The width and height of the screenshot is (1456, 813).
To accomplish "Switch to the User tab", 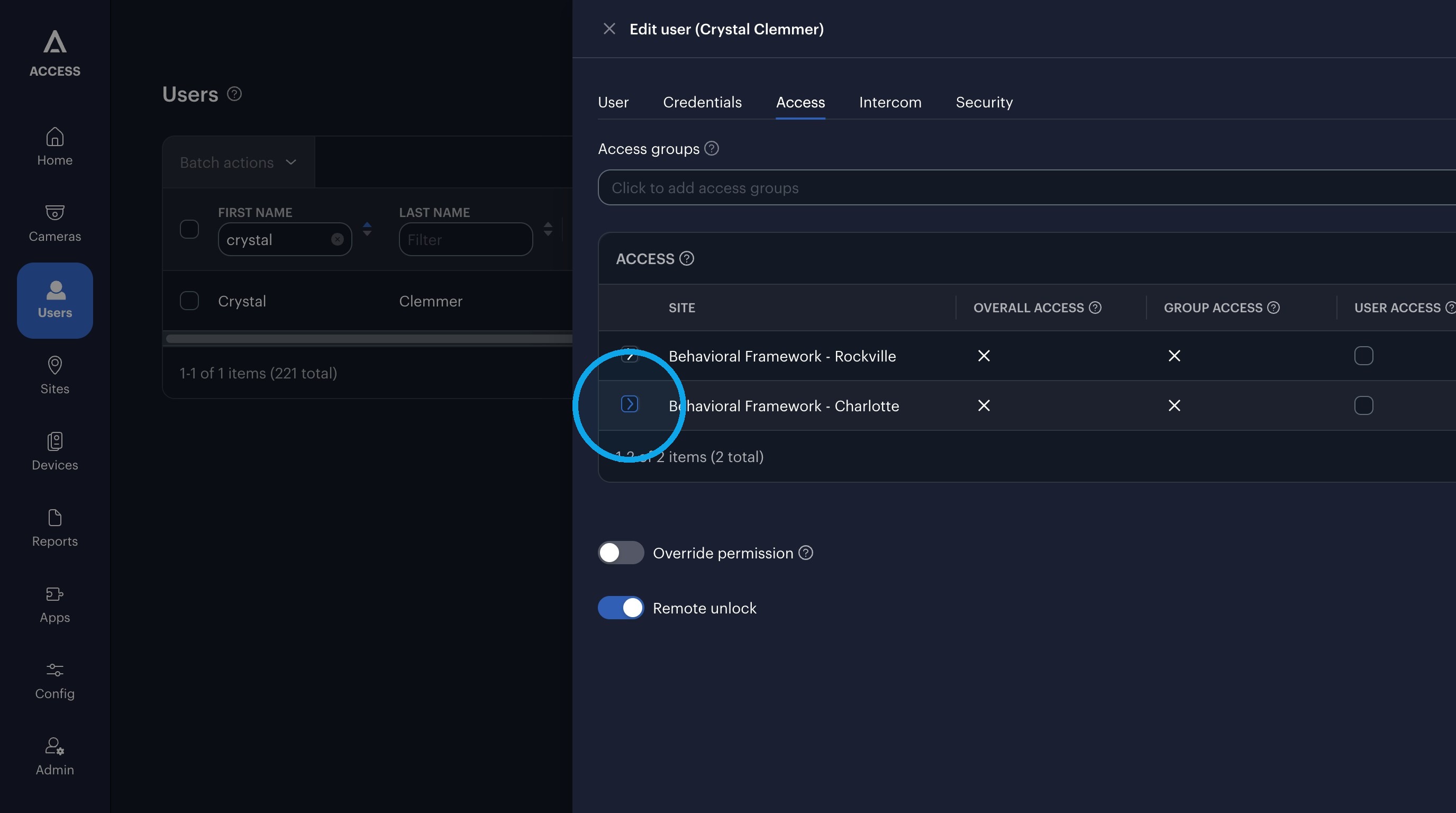I will tap(613, 102).
